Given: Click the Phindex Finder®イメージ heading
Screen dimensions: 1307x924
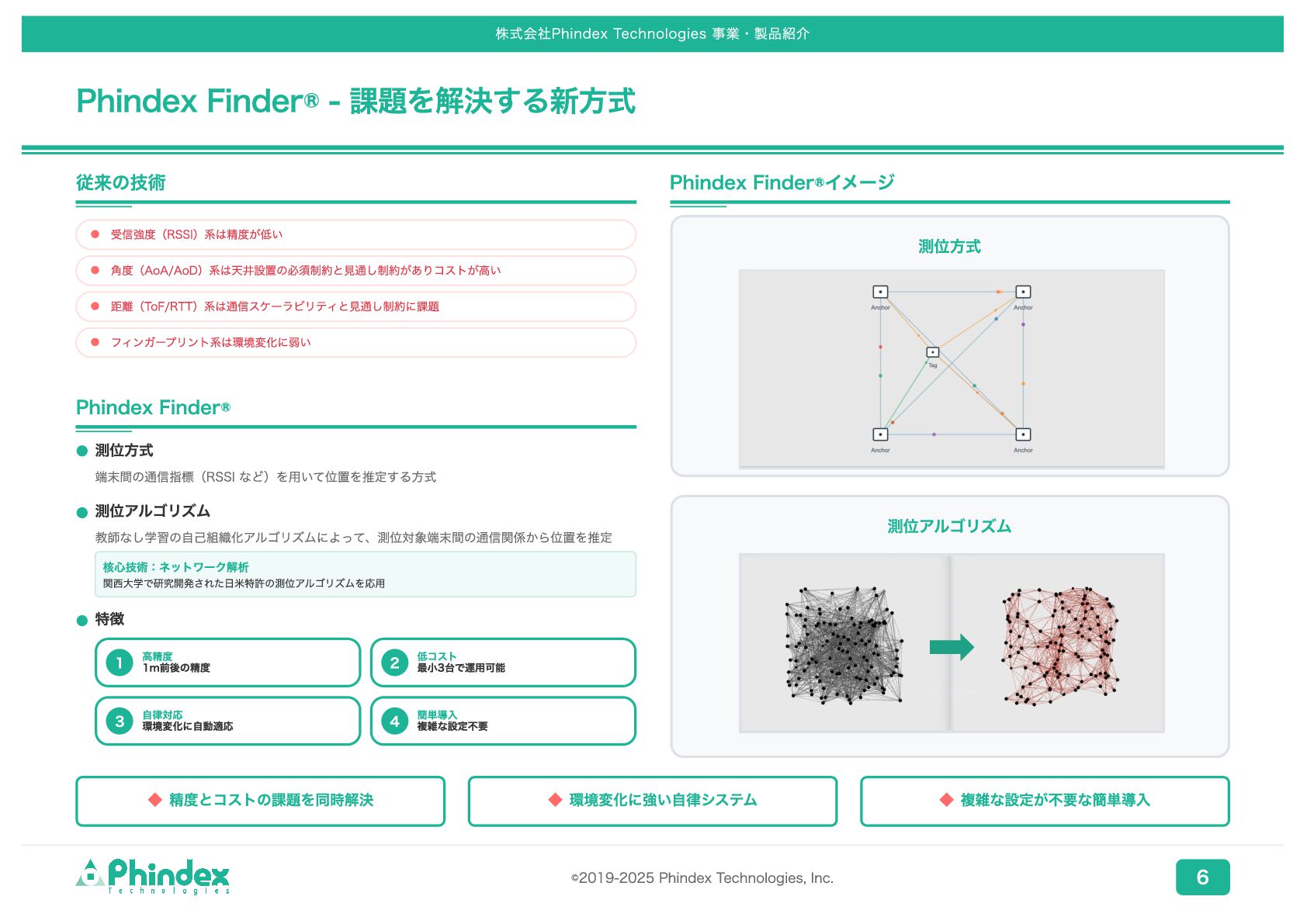Looking at the screenshot, I should [782, 183].
